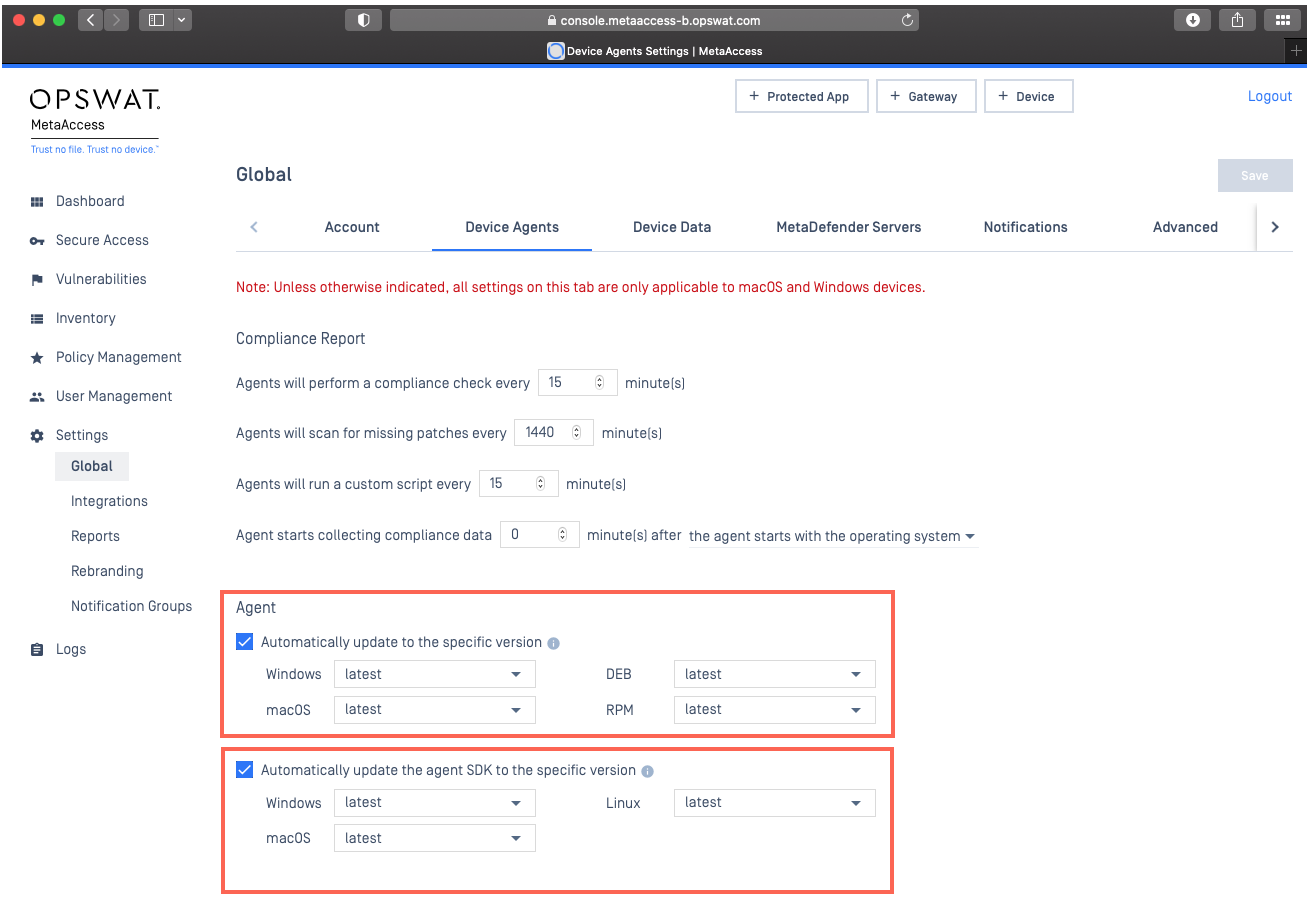Go back with Safari back arrow

pyautogui.click(x=91, y=20)
